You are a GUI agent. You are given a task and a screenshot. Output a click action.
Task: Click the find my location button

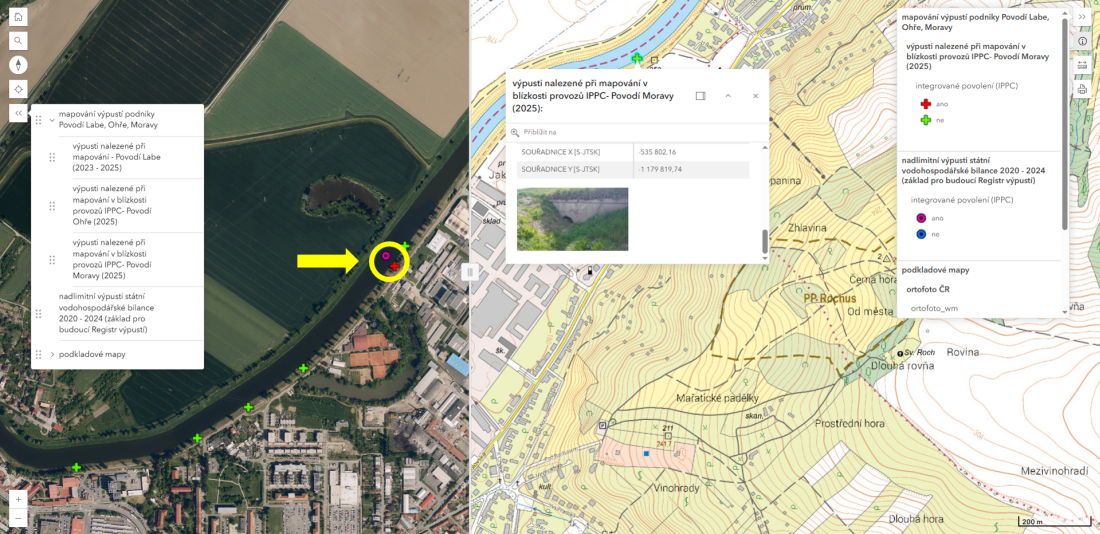tap(18, 89)
